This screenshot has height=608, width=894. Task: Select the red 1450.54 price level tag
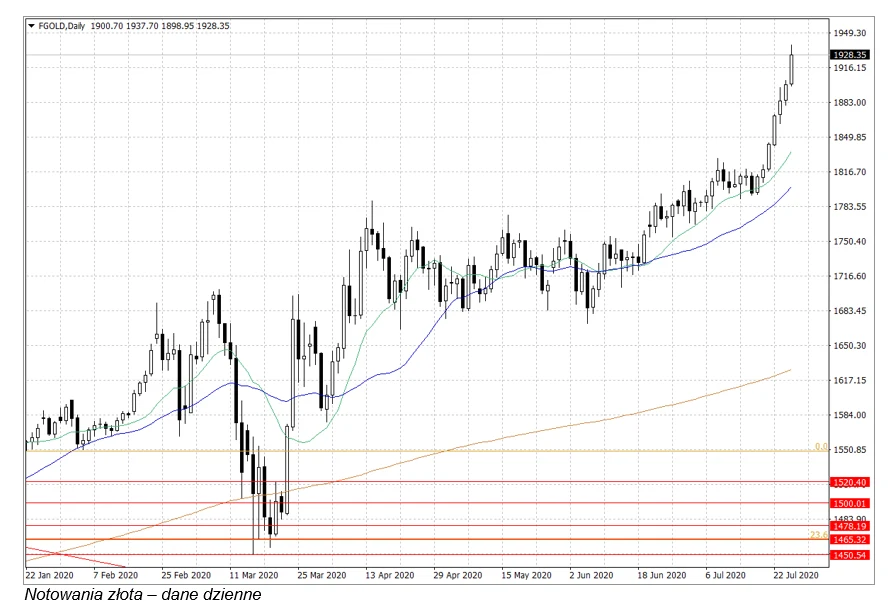point(849,555)
